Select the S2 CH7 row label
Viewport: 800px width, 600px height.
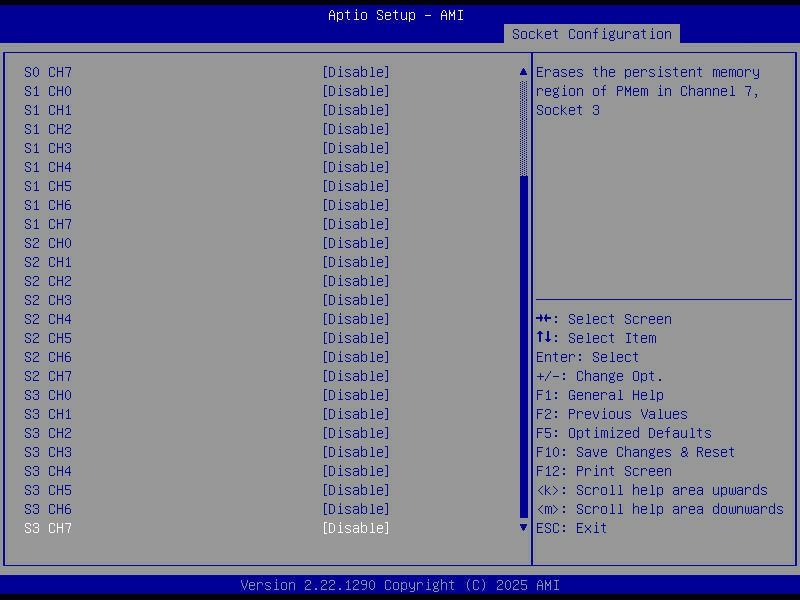[48, 376]
